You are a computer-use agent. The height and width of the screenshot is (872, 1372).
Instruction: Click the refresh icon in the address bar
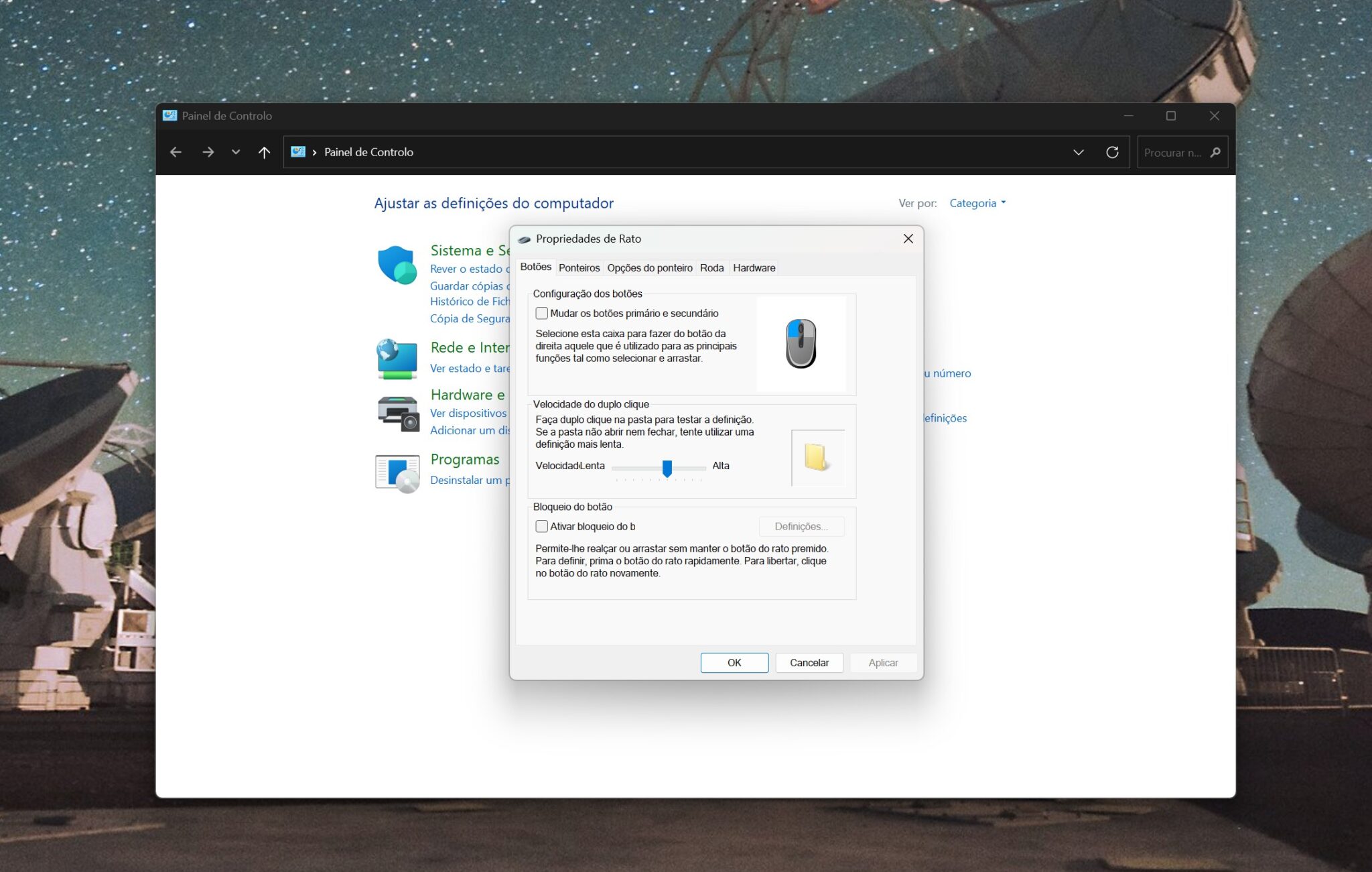[1112, 151]
